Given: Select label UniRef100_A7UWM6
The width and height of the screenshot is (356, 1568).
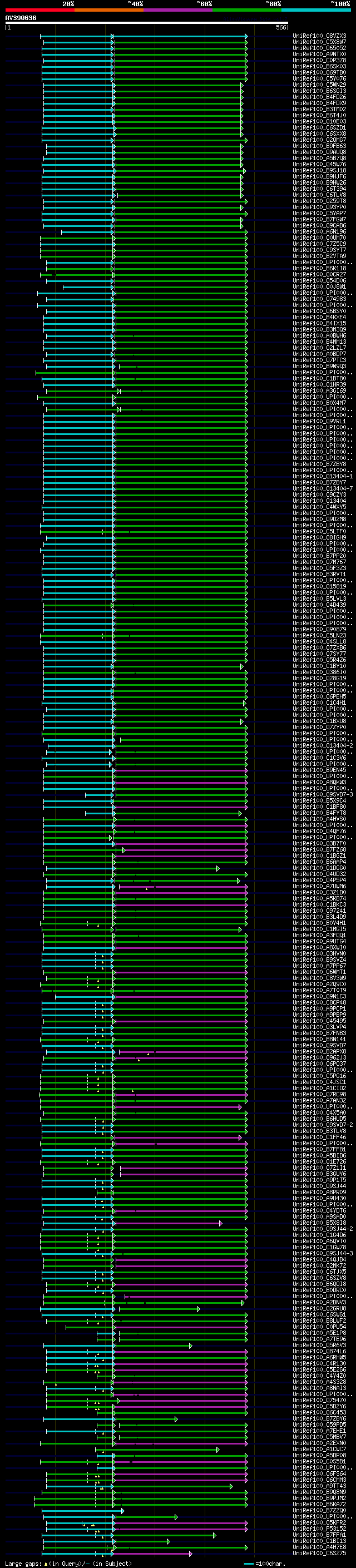Looking at the screenshot, I should point(319,886).
